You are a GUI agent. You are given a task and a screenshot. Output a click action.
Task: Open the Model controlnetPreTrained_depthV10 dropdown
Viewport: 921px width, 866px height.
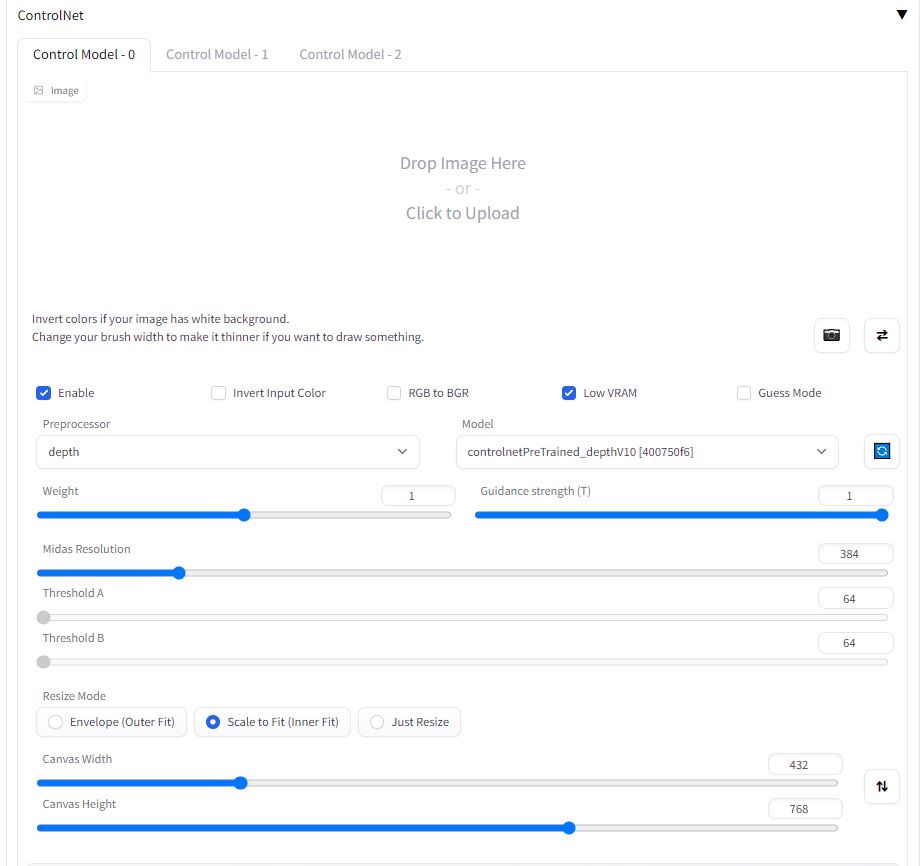[x=647, y=452]
